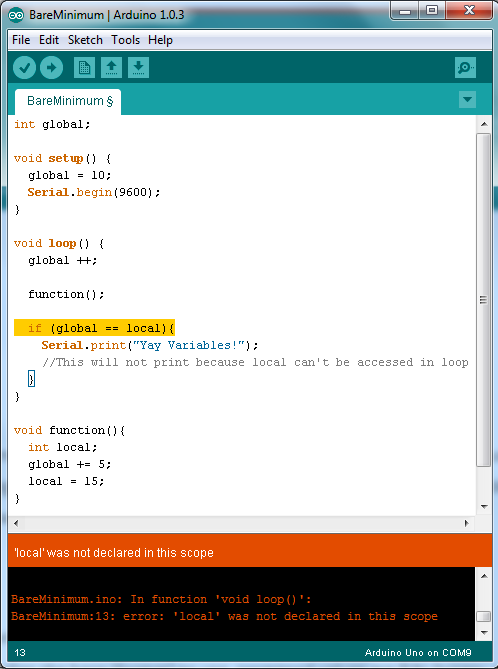Screen dimensions: 498x669
Task: Open a sketch with up-arrow icon
Action: (x=111, y=67)
